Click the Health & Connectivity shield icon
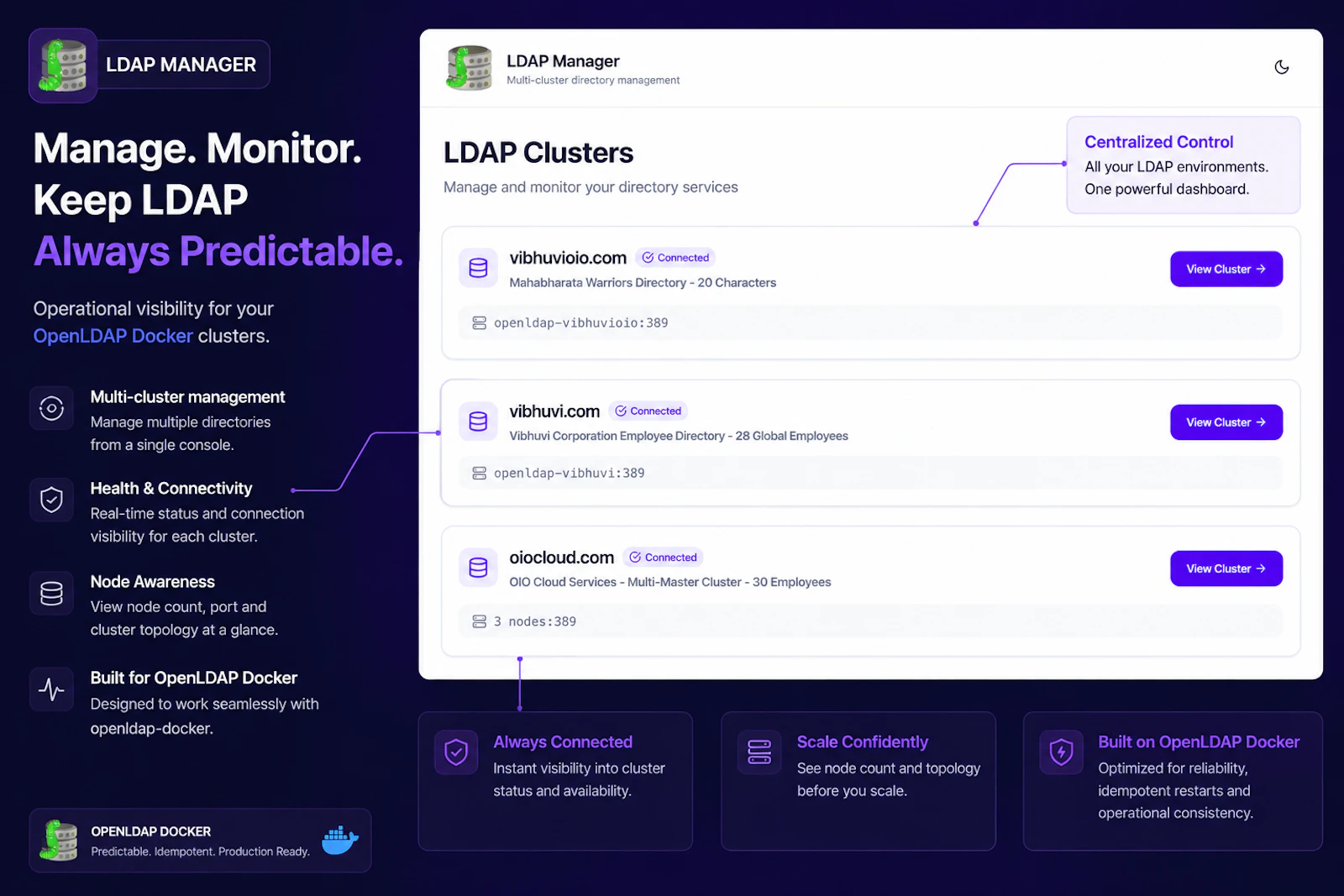This screenshot has width=1344, height=896. 51,500
